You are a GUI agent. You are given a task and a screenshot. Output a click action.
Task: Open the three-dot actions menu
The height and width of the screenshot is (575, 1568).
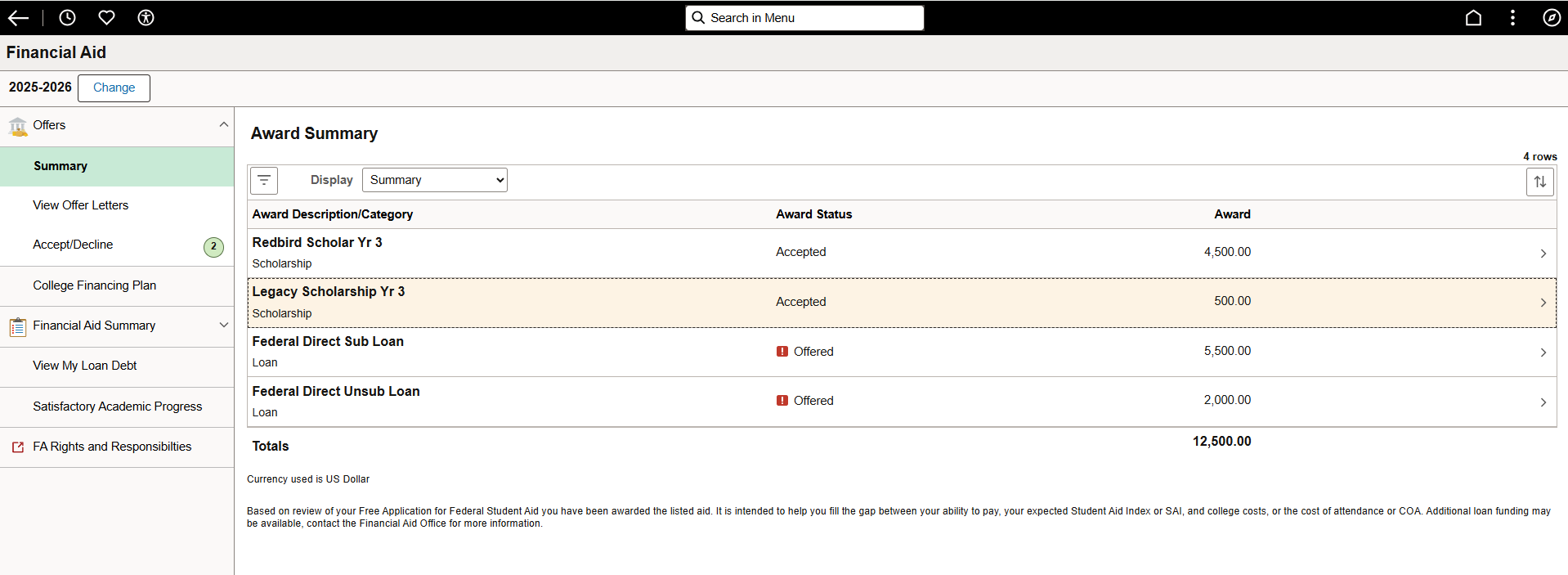click(x=1512, y=18)
